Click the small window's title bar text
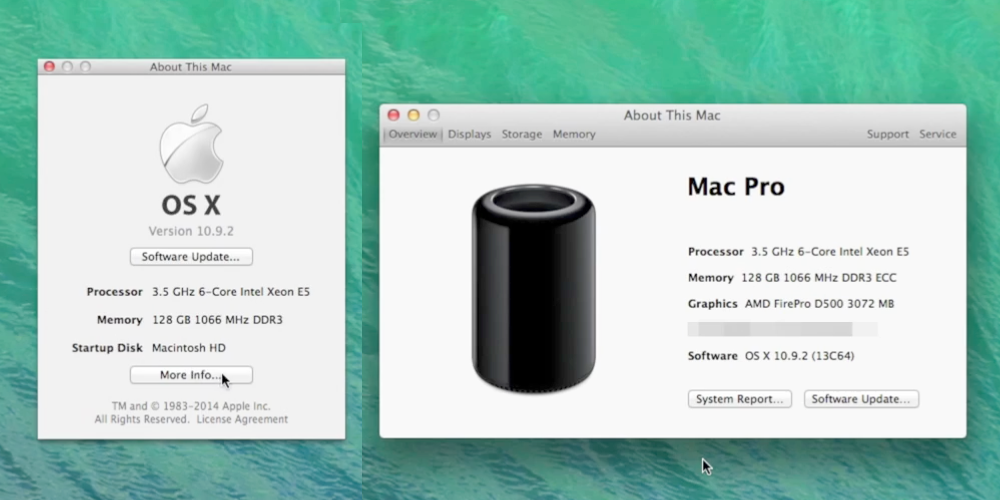The height and width of the screenshot is (500, 1000). click(191, 66)
